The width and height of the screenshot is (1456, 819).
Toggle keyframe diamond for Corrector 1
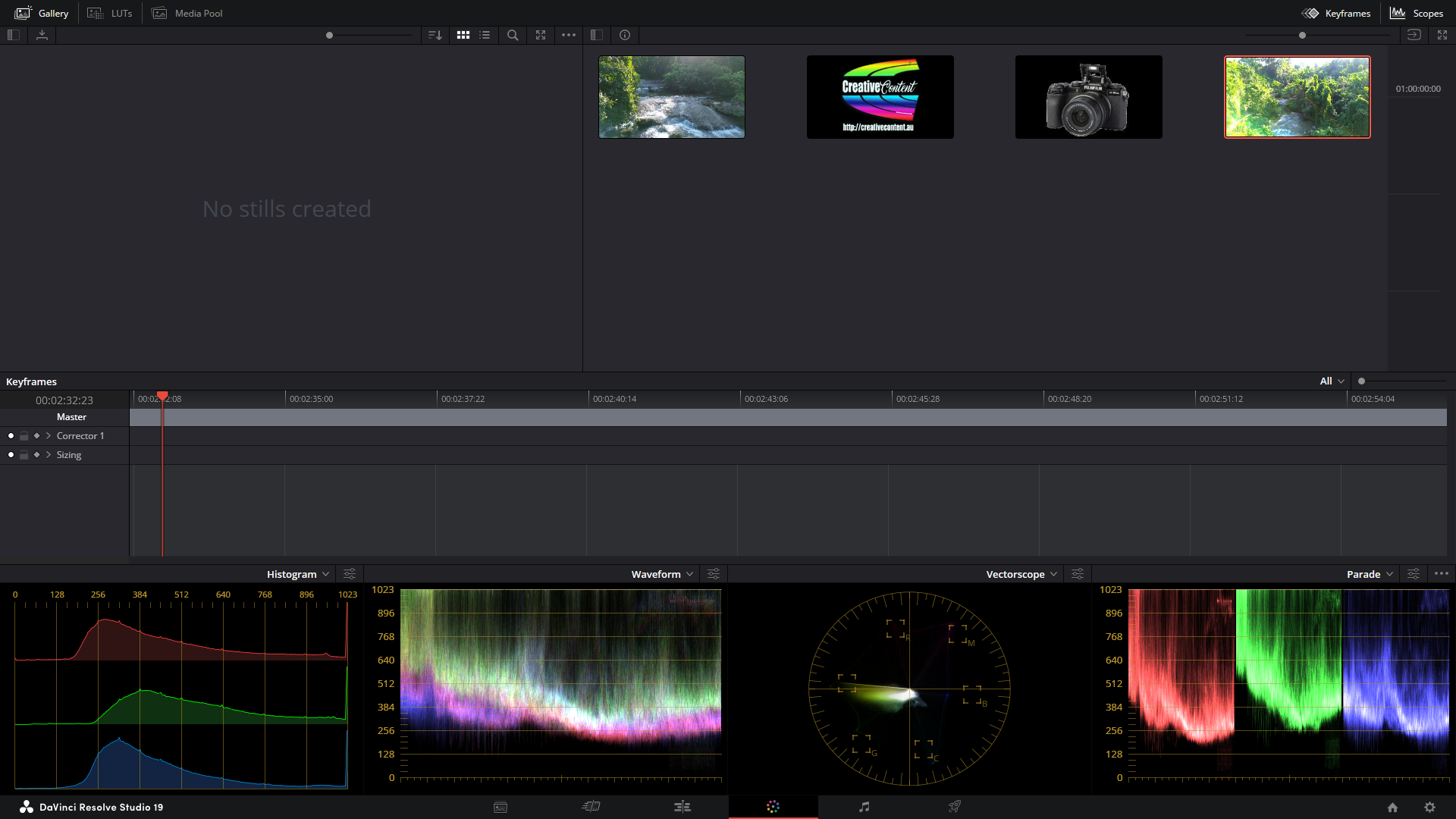coord(36,436)
